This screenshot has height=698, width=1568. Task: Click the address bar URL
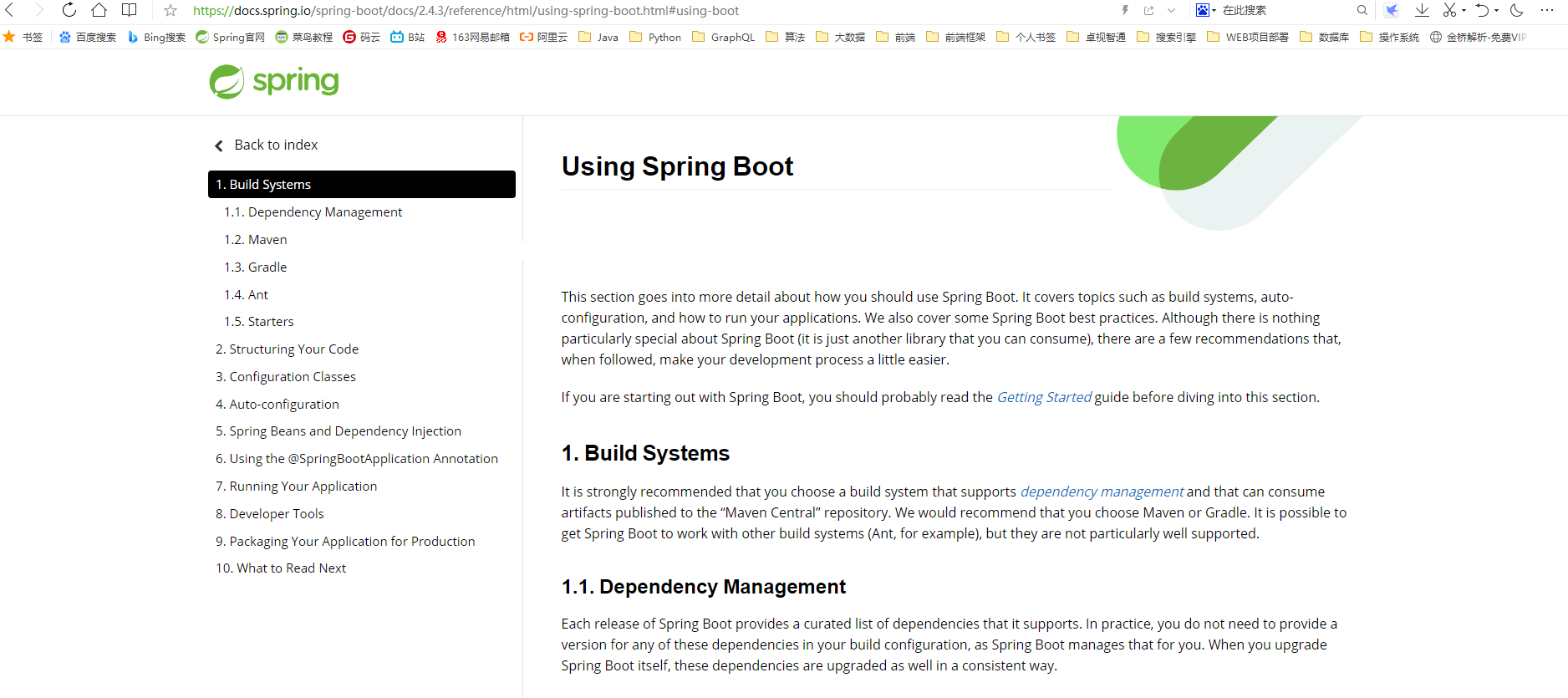[466, 11]
